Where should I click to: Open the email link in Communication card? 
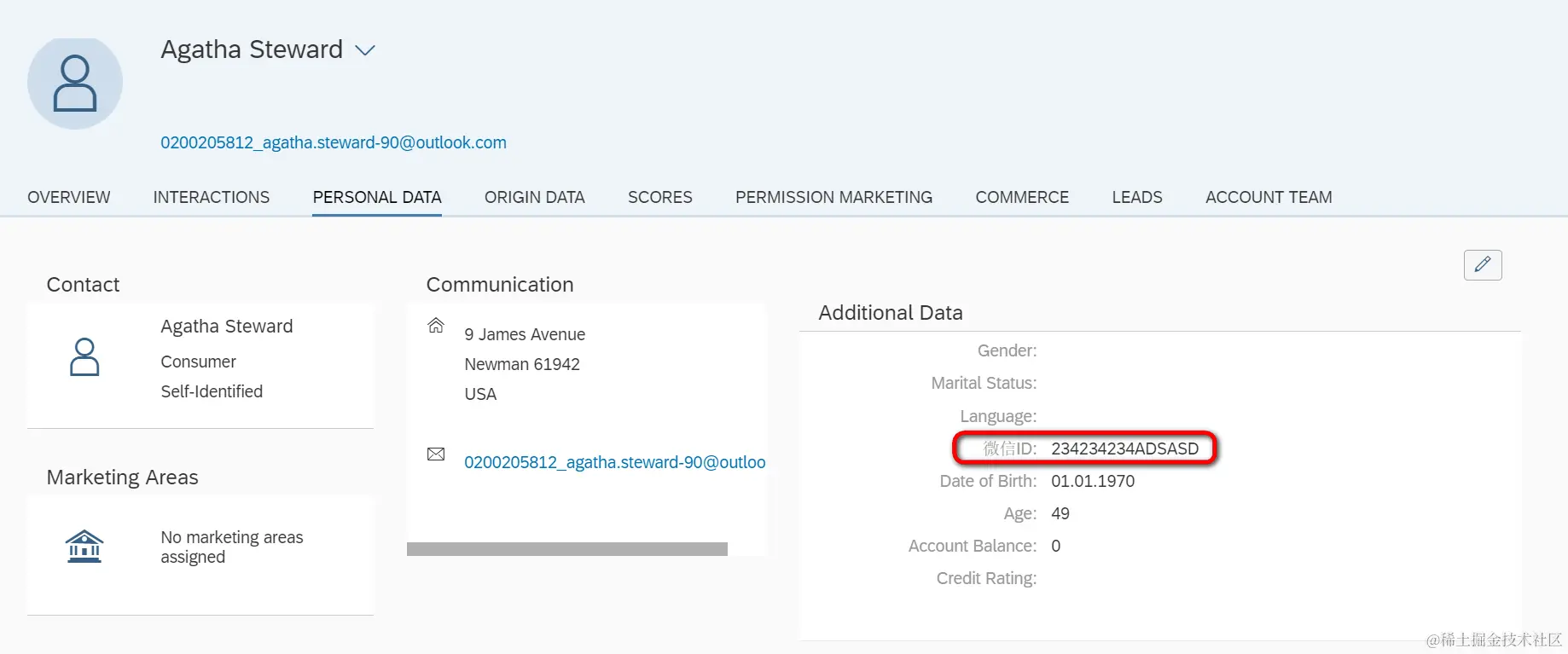615,462
